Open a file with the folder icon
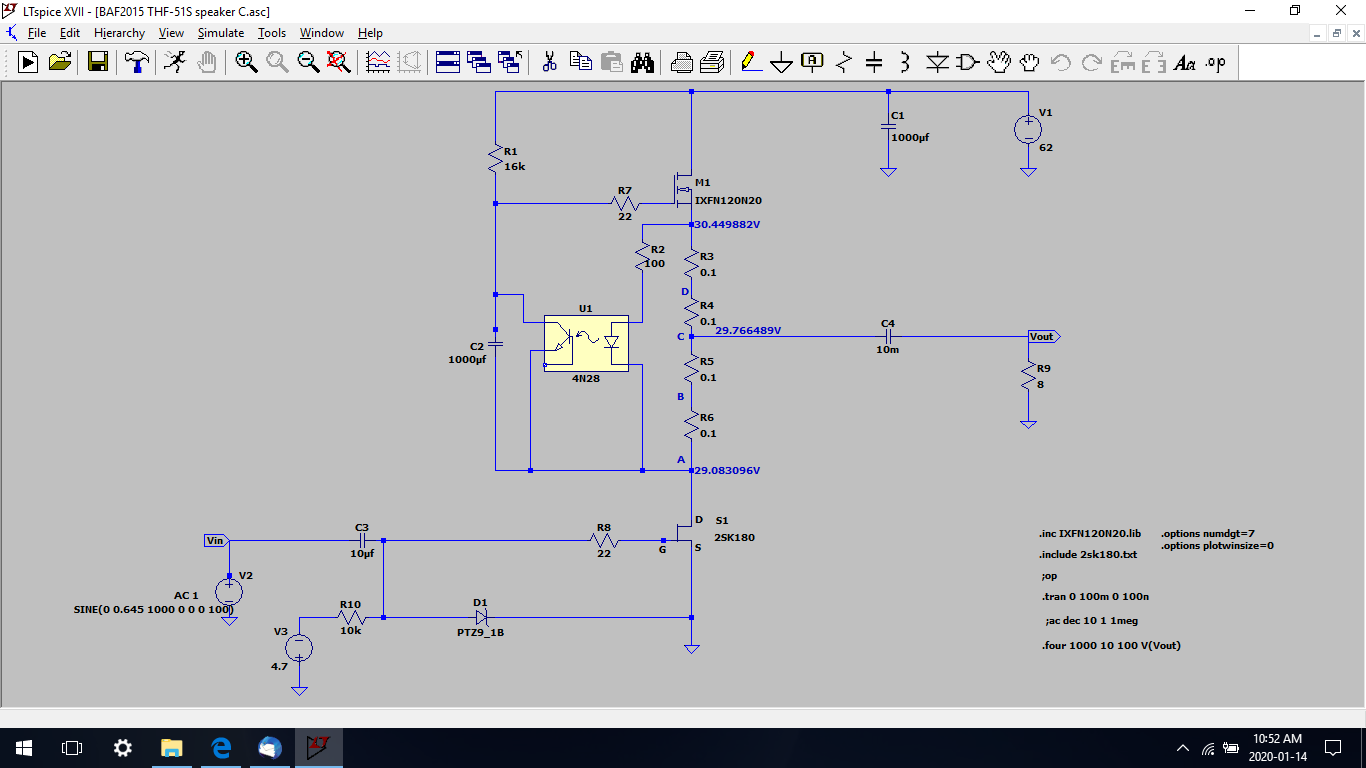The width and height of the screenshot is (1366, 768). 61,62
